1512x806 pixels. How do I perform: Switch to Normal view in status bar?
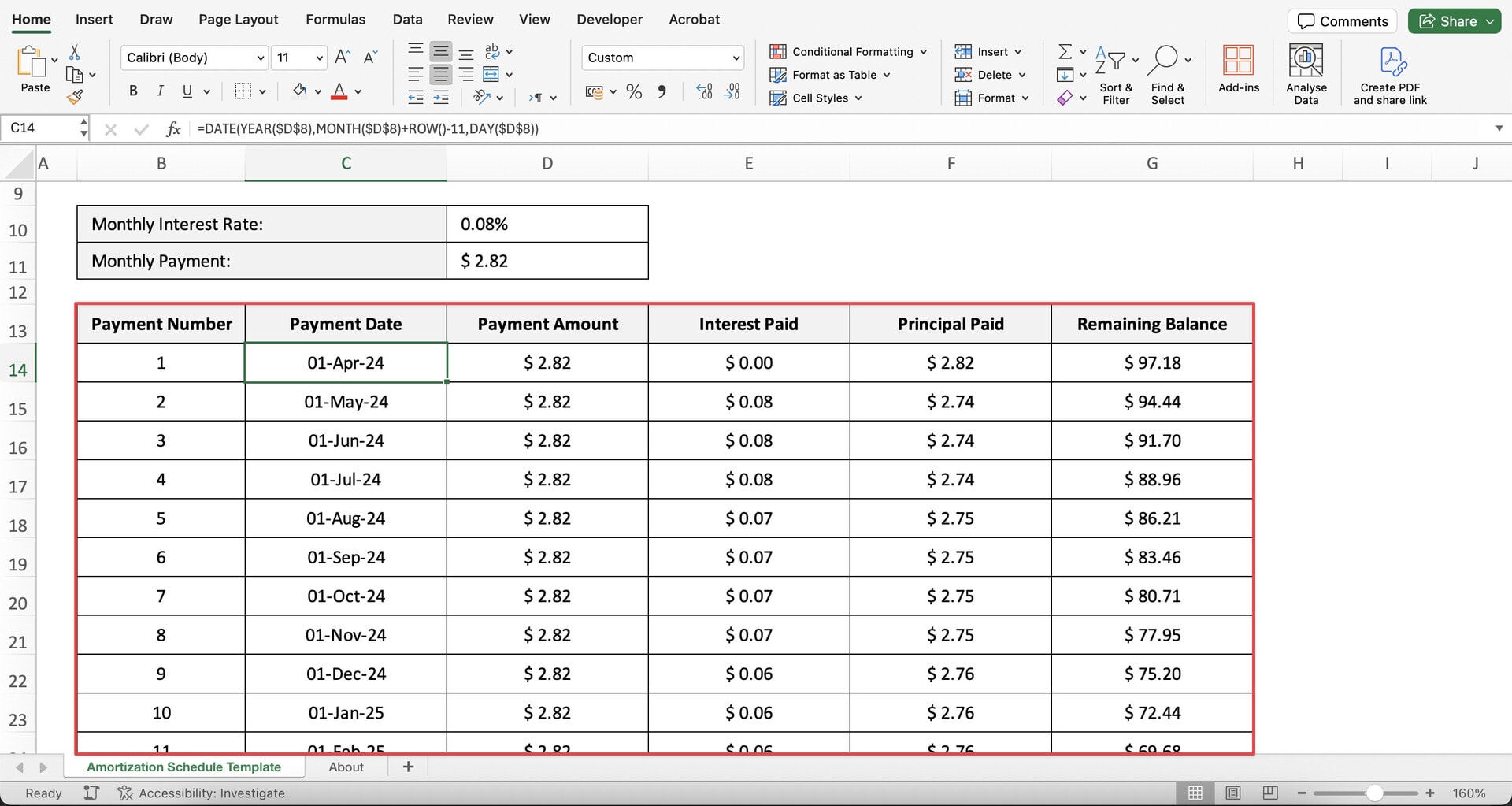[x=1195, y=793]
